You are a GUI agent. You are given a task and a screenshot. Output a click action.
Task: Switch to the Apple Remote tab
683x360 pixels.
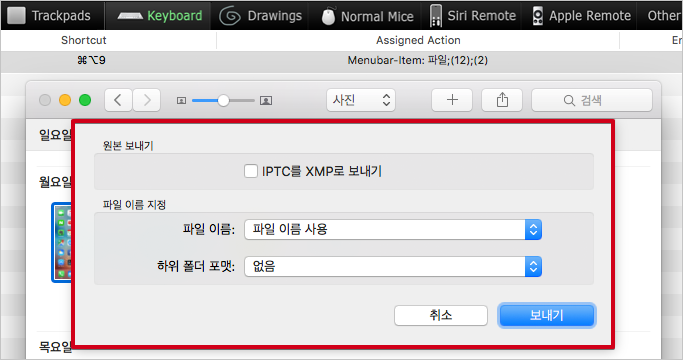tap(581, 16)
